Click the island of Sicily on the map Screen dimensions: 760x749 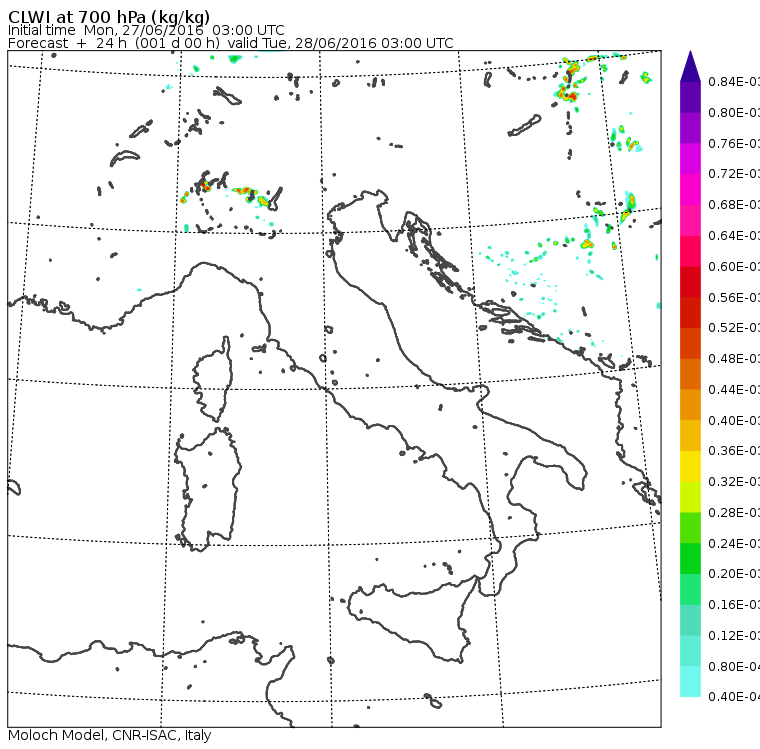click(412, 621)
